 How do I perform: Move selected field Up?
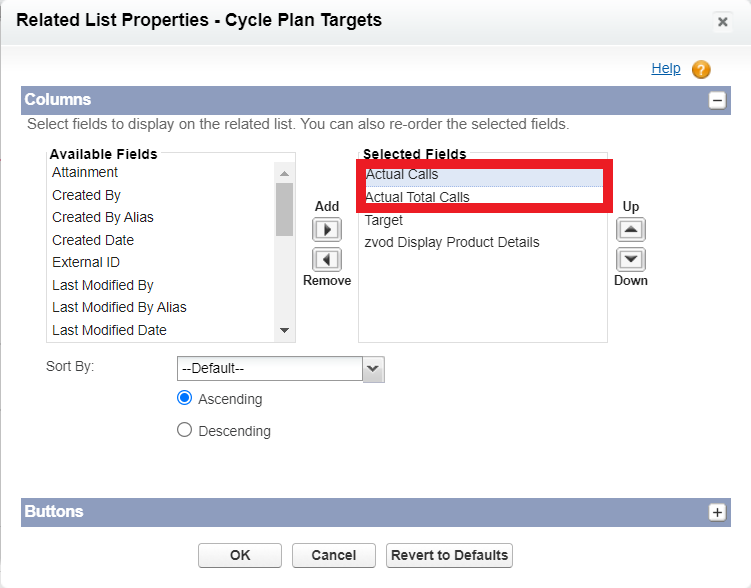pyautogui.click(x=630, y=229)
